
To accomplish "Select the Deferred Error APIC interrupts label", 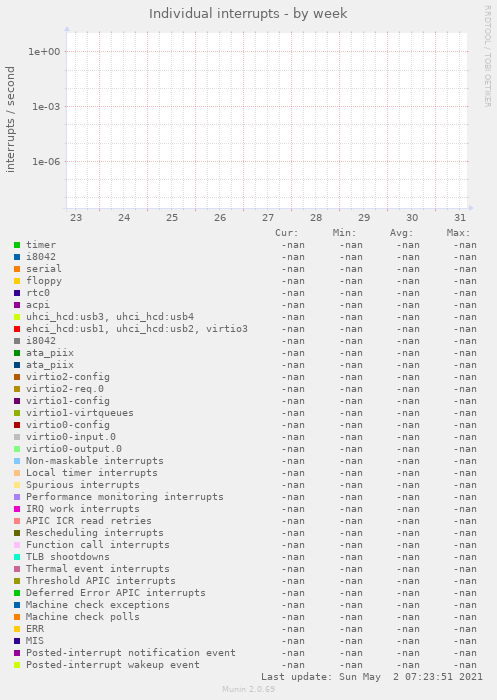I will point(116,593).
